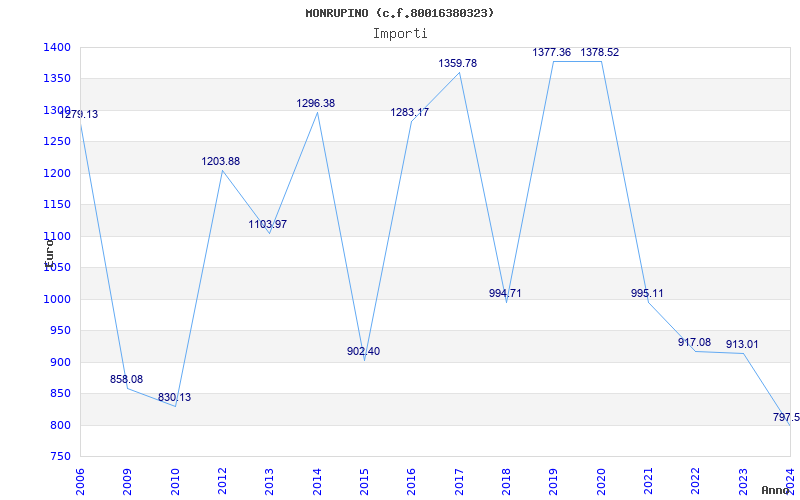Click y-axis value 750
Image resolution: width=800 pixels, height=500 pixels.
pos(60,457)
